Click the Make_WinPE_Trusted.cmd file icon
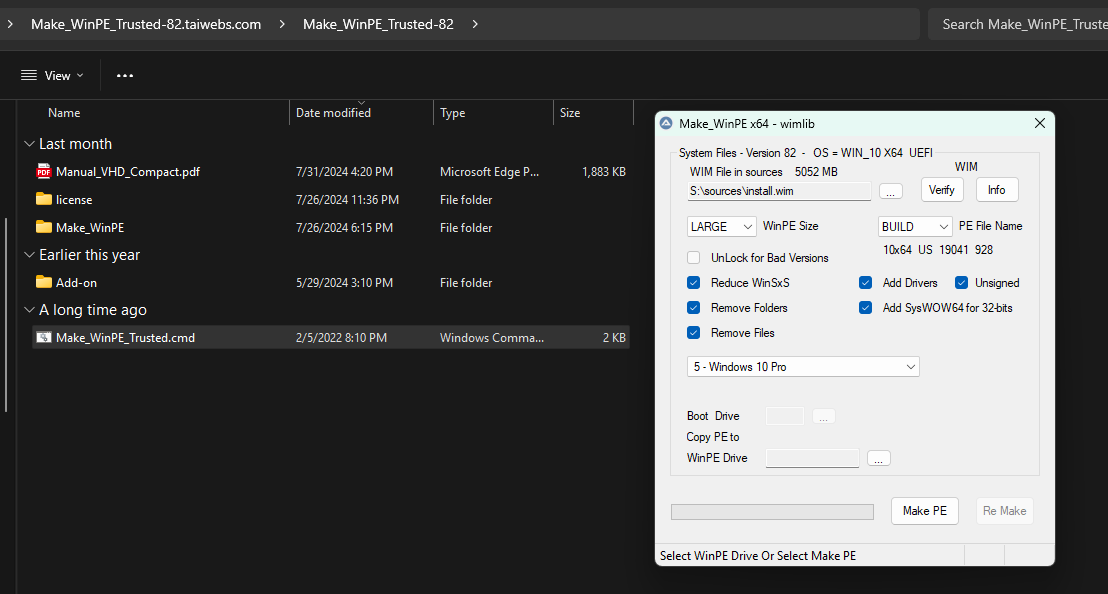This screenshot has width=1108, height=594. point(43,337)
